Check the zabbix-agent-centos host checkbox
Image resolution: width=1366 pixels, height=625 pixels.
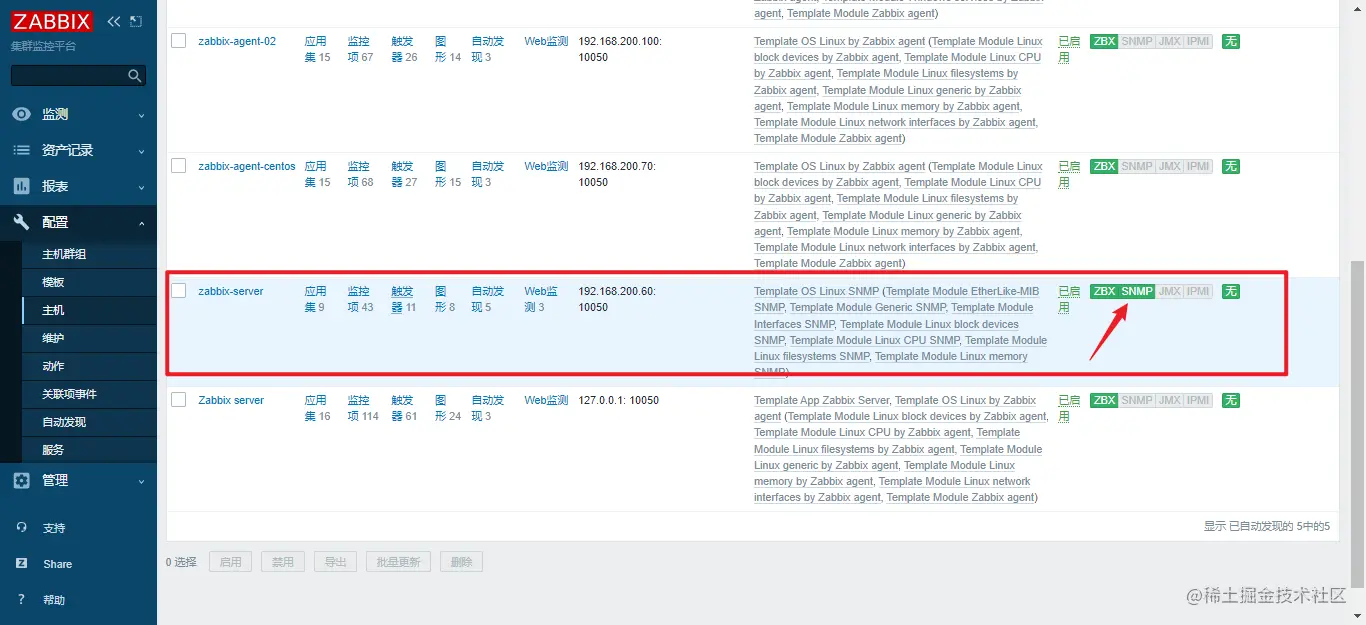[178, 166]
